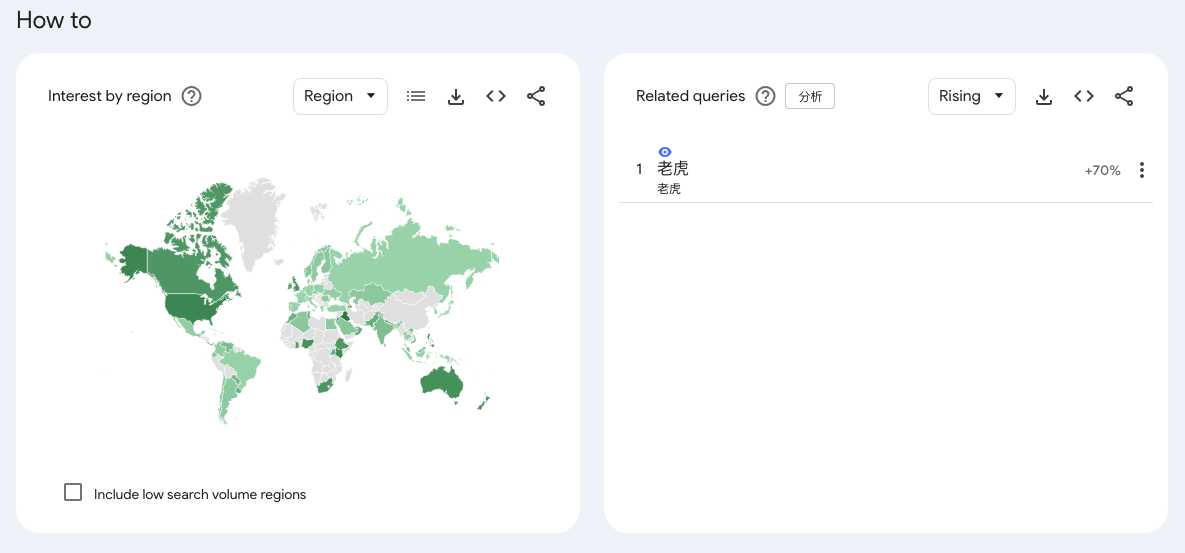
Task: Click the Related queries heading
Action: (x=691, y=97)
